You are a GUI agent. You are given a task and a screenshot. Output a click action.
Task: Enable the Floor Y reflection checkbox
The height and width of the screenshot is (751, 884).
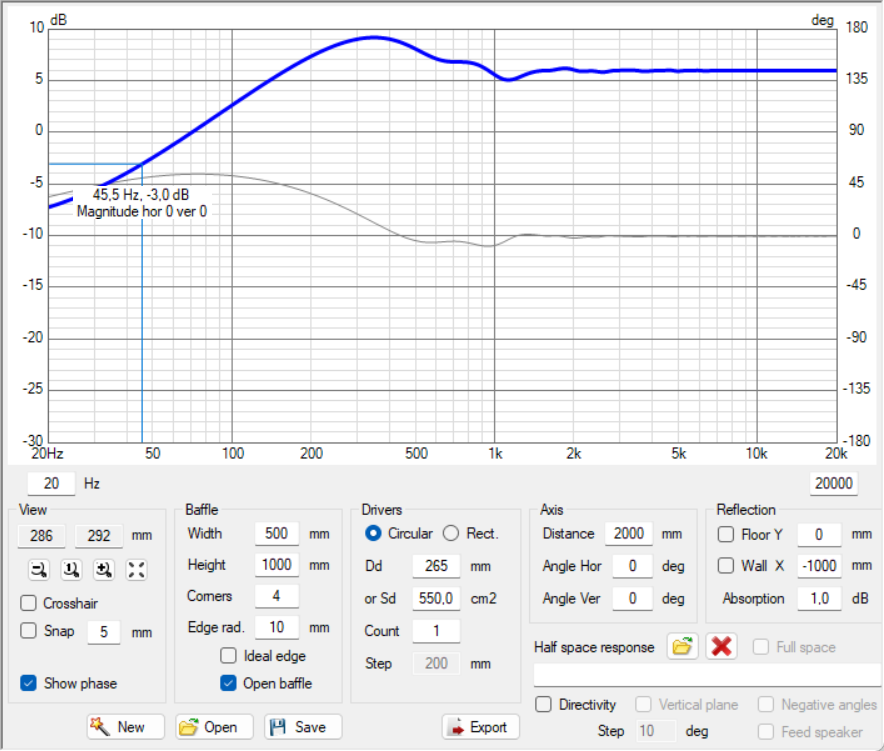726,534
